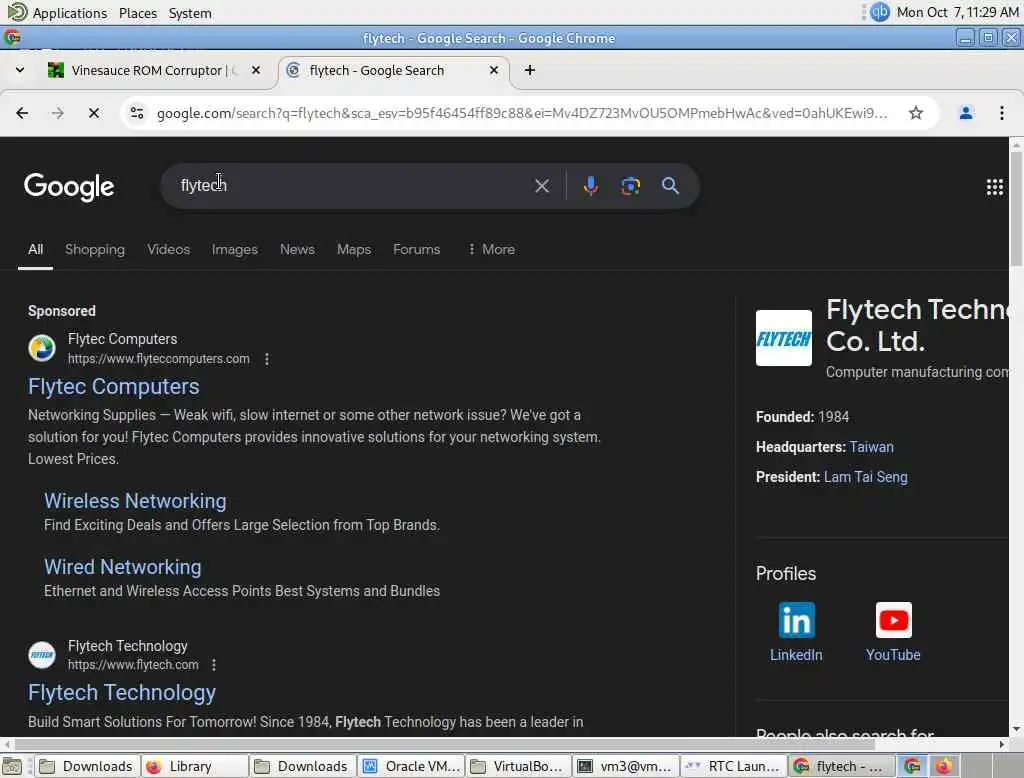This screenshot has width=1024, height=778.
Task: Click the https://www.flytech.com URL text
Action: point(133,665)
